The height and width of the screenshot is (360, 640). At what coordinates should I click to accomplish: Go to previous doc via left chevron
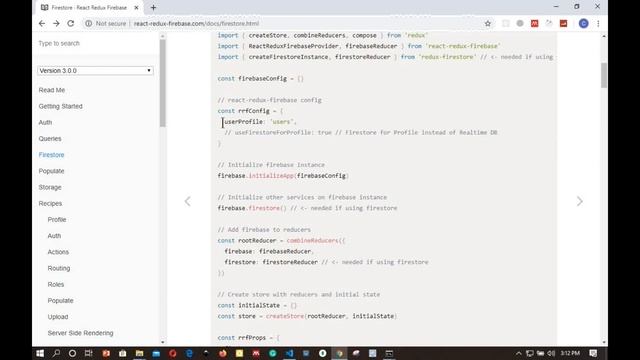[187, 201]
